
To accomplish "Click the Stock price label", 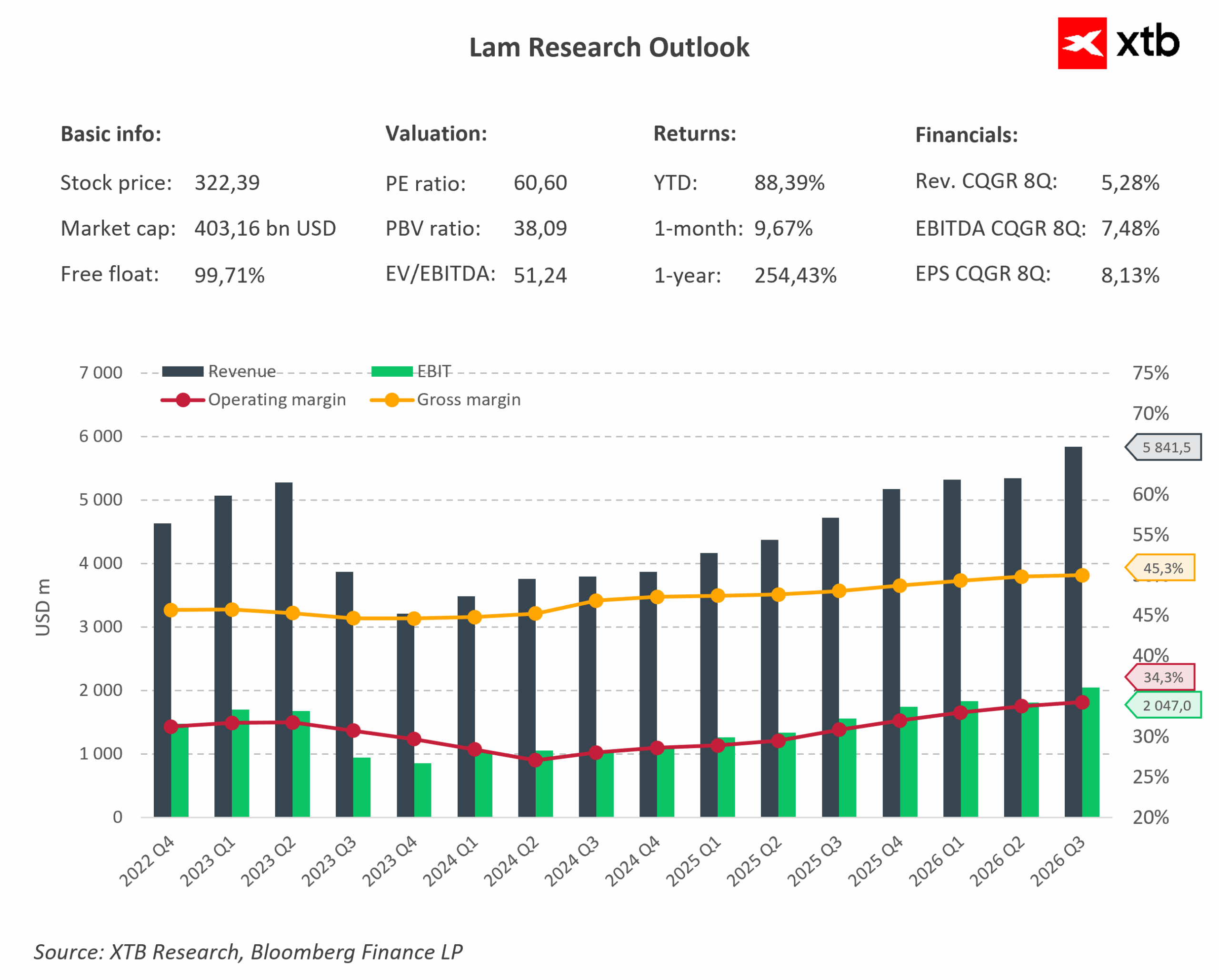I will click(116, 183).
